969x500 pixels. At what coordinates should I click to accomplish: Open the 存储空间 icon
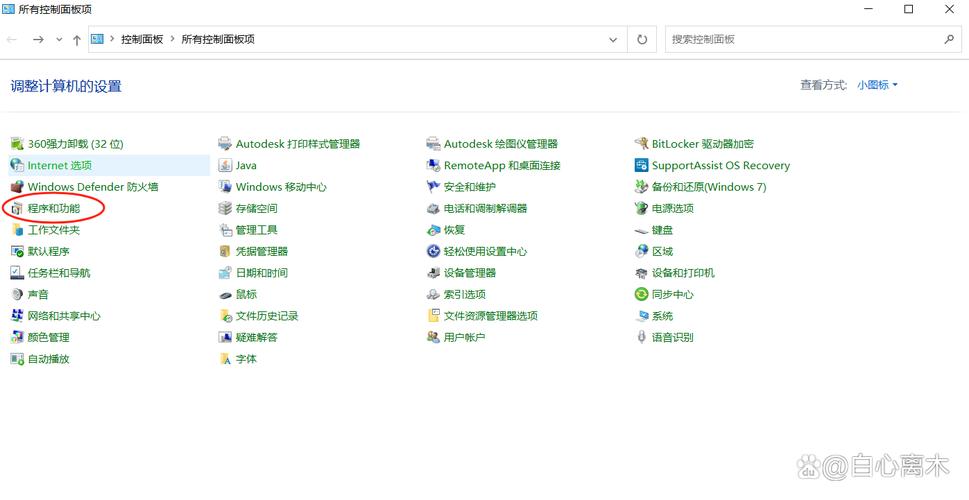225,208
